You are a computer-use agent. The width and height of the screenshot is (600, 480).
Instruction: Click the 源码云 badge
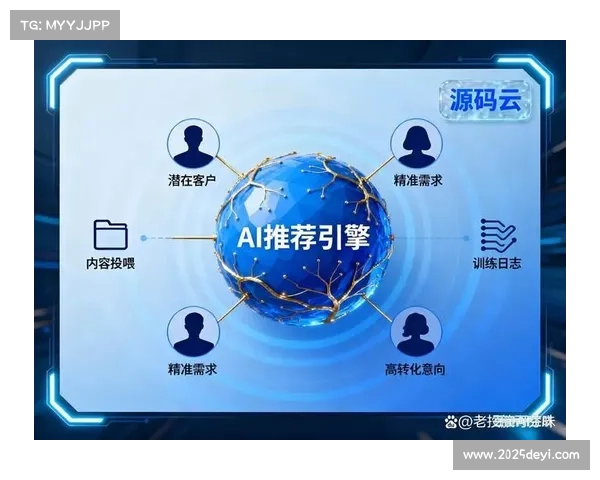click(x=484, y=102)
